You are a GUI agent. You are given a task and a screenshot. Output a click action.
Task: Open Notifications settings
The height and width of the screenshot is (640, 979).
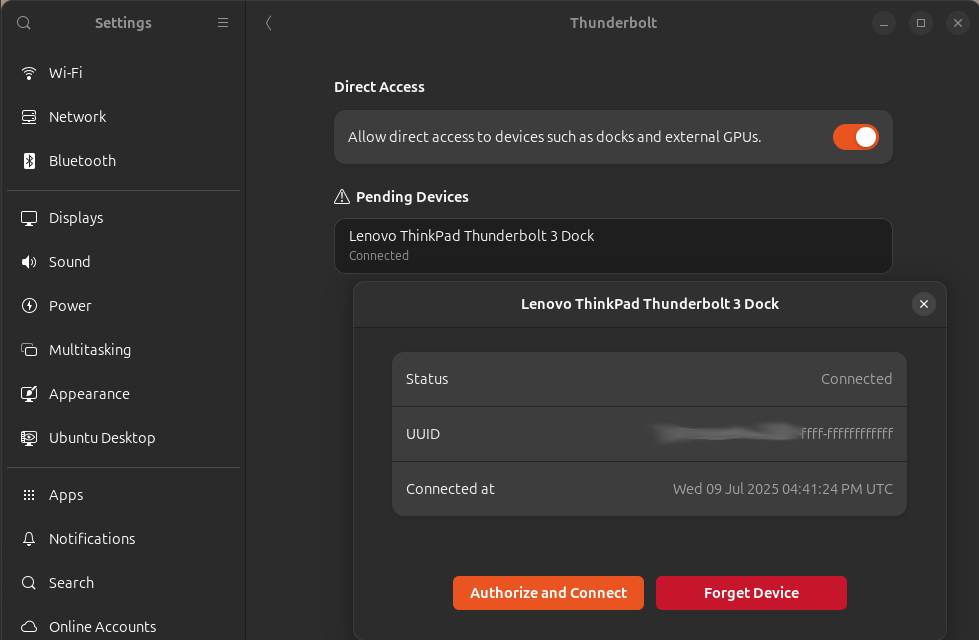pyautogui.click(x=124, y=539)
